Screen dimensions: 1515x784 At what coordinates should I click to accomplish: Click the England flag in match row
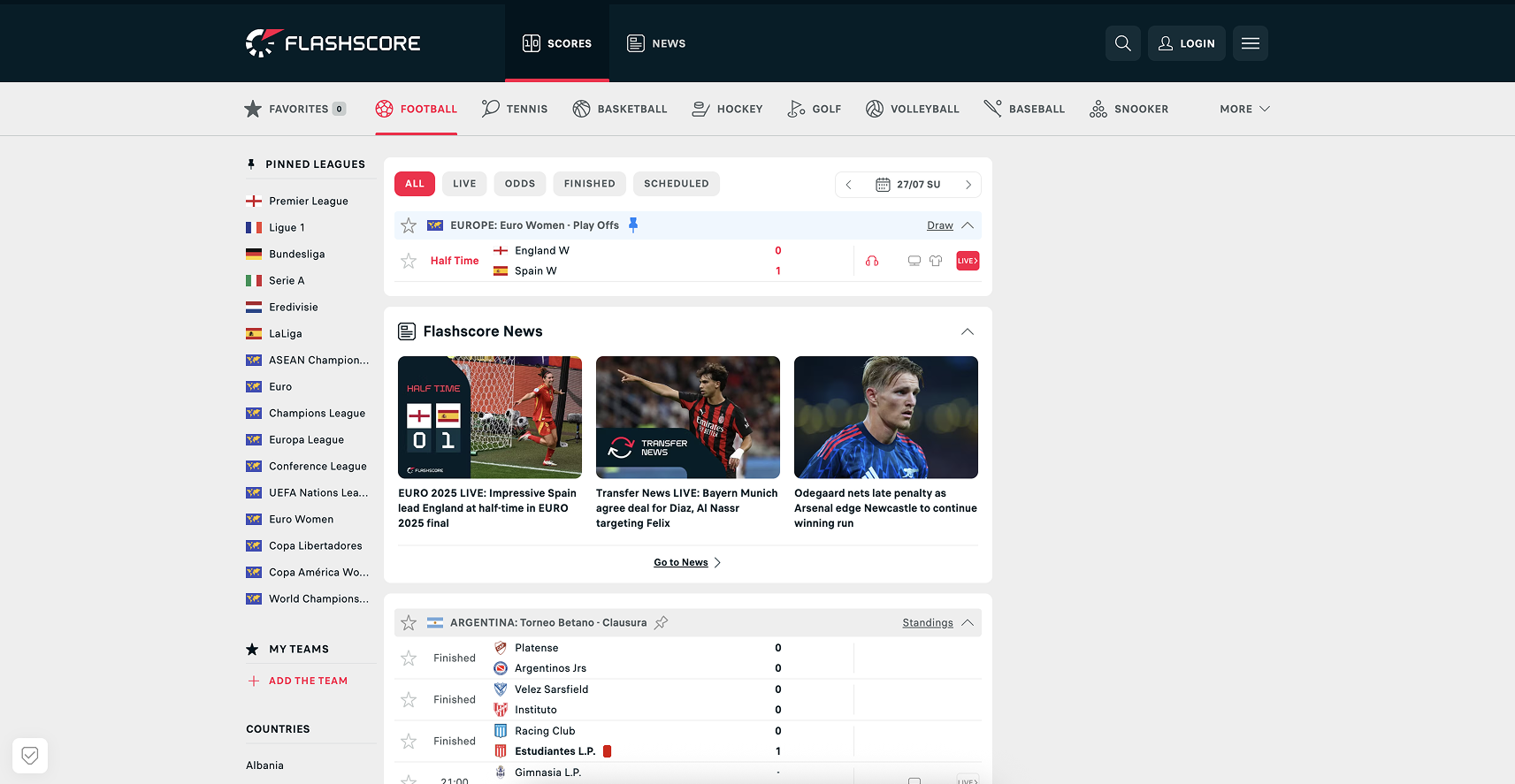tap(501, 251)
